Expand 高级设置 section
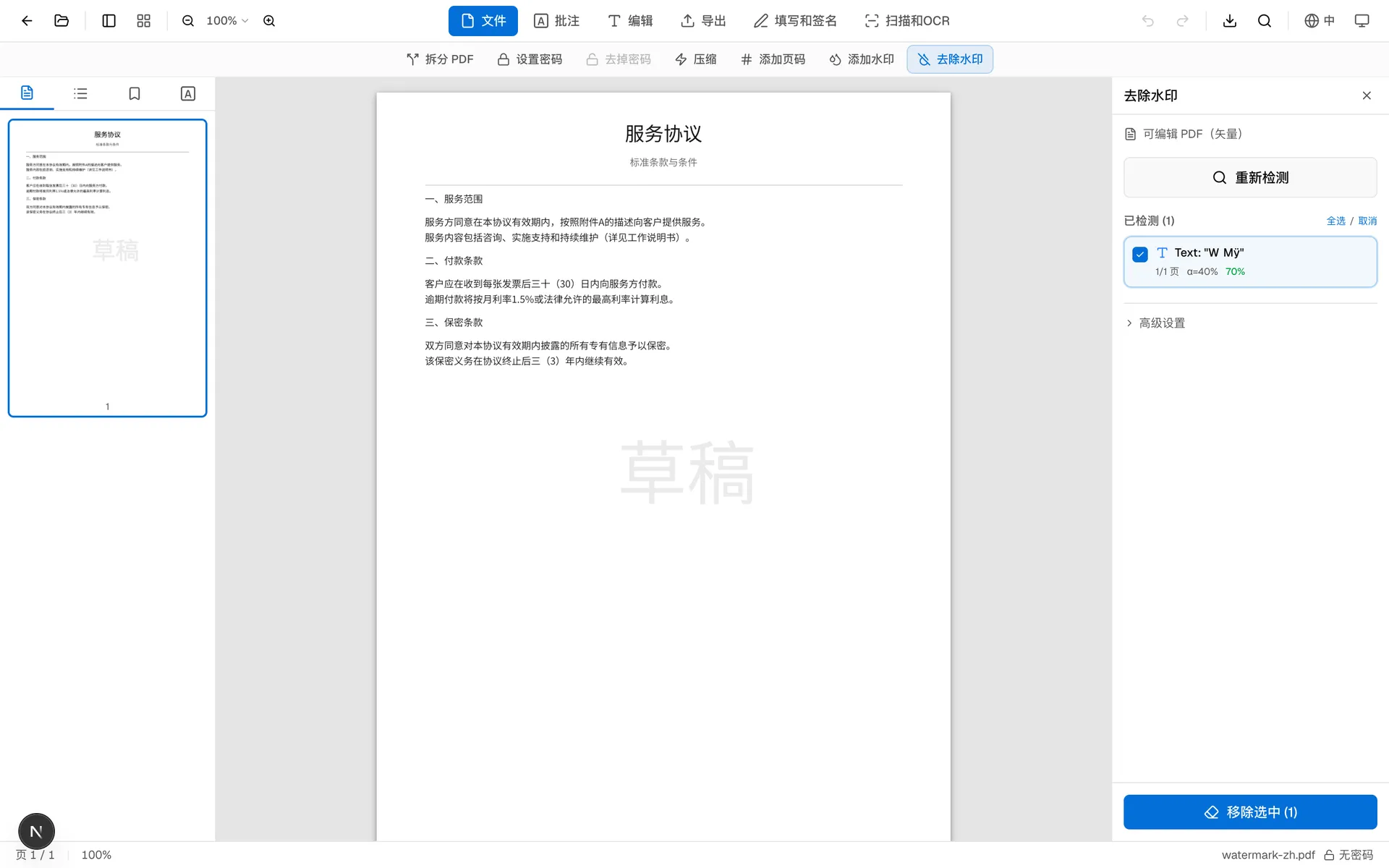1389x868 pixels. tap(1155, 323)
